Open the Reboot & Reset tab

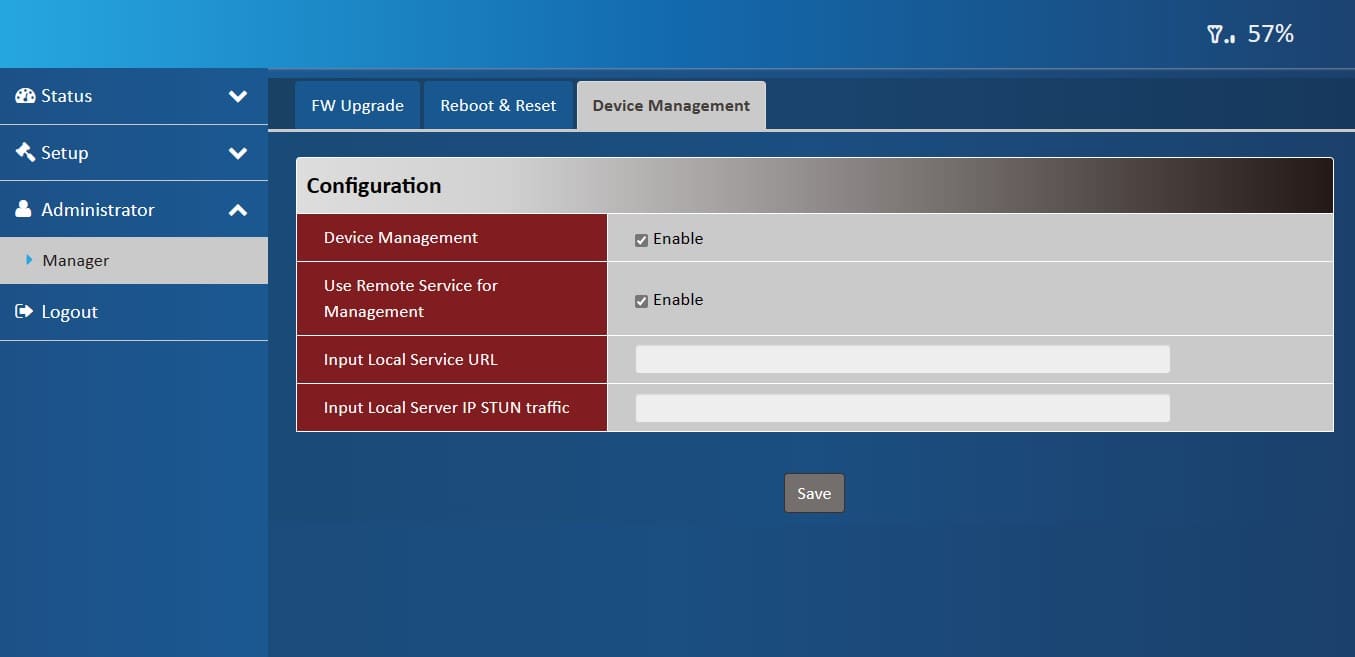pyautogui.click(x=498, y=106)
